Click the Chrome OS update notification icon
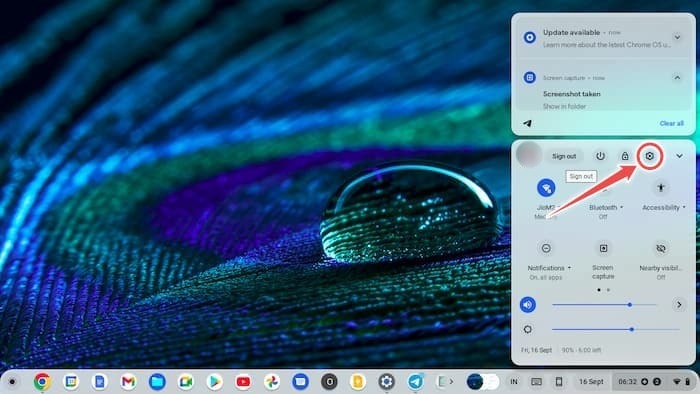 [529, 37]
